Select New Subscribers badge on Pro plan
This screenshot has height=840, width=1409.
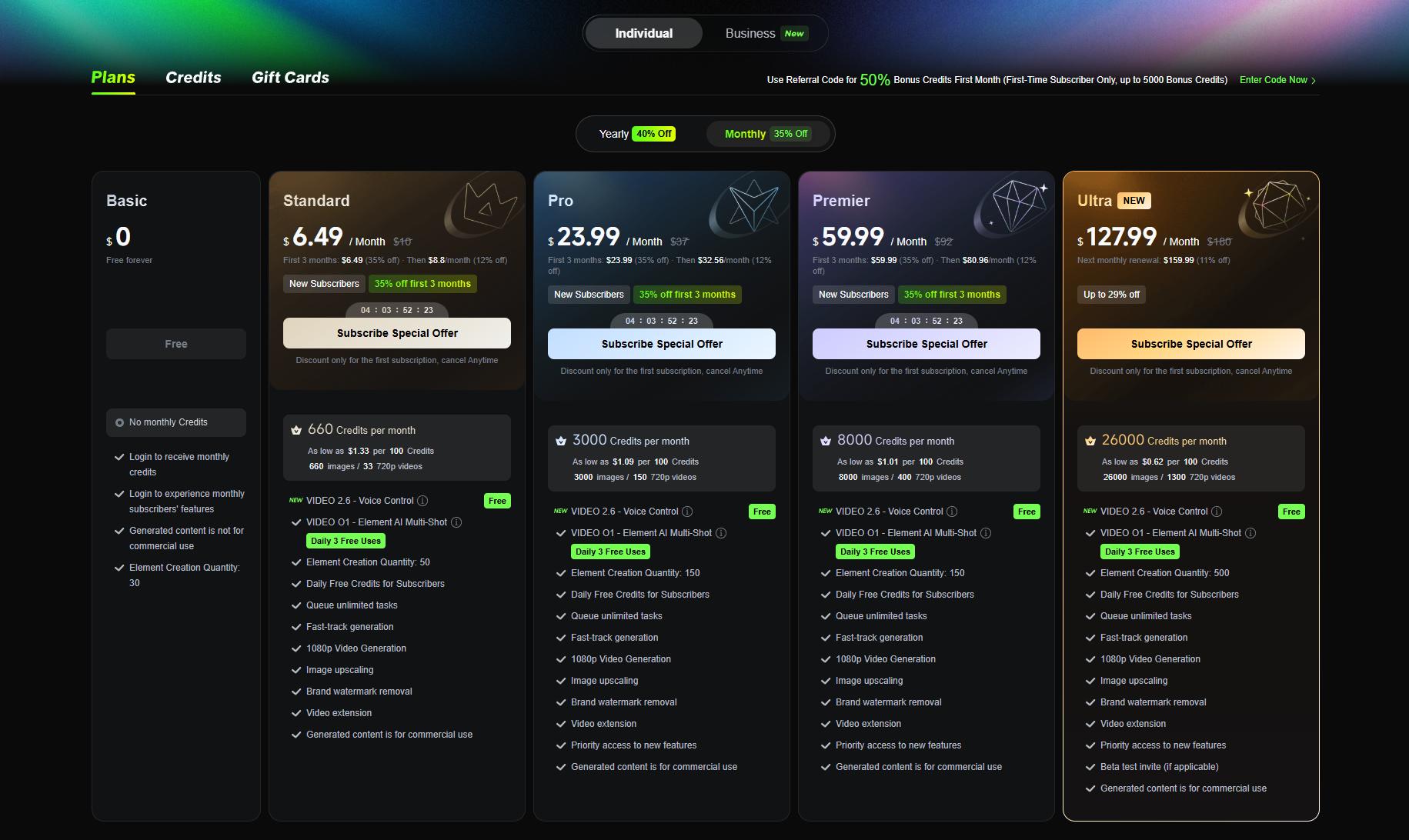point(589,295)
